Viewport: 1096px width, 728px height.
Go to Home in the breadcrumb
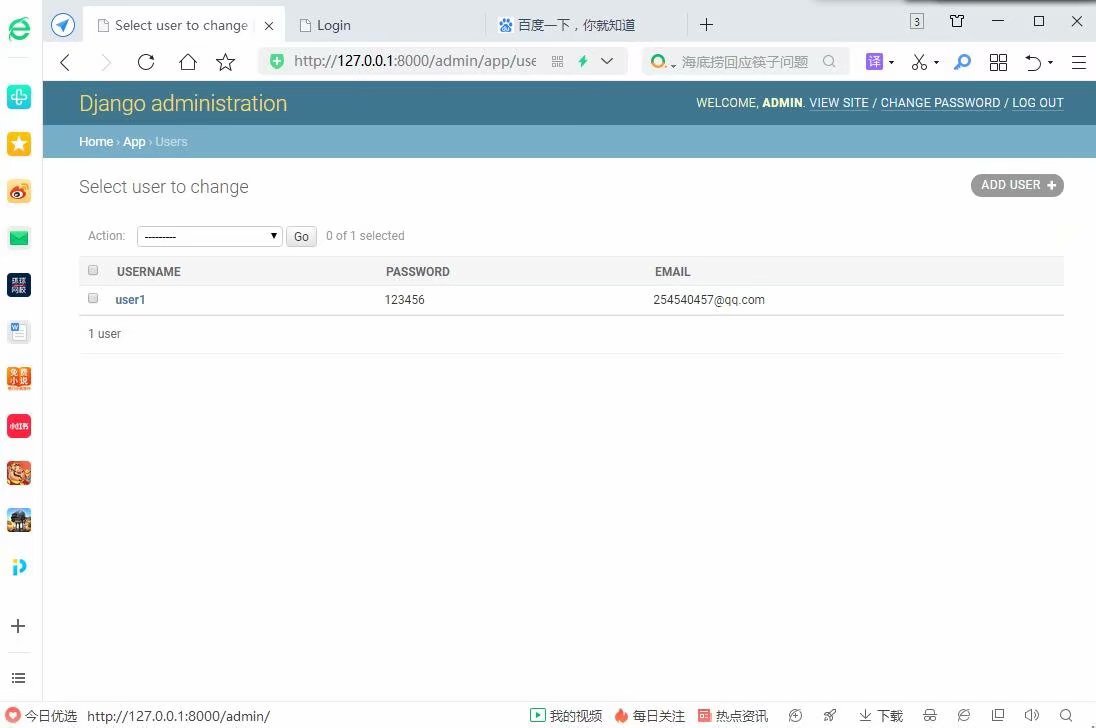[x=96, y=142]
